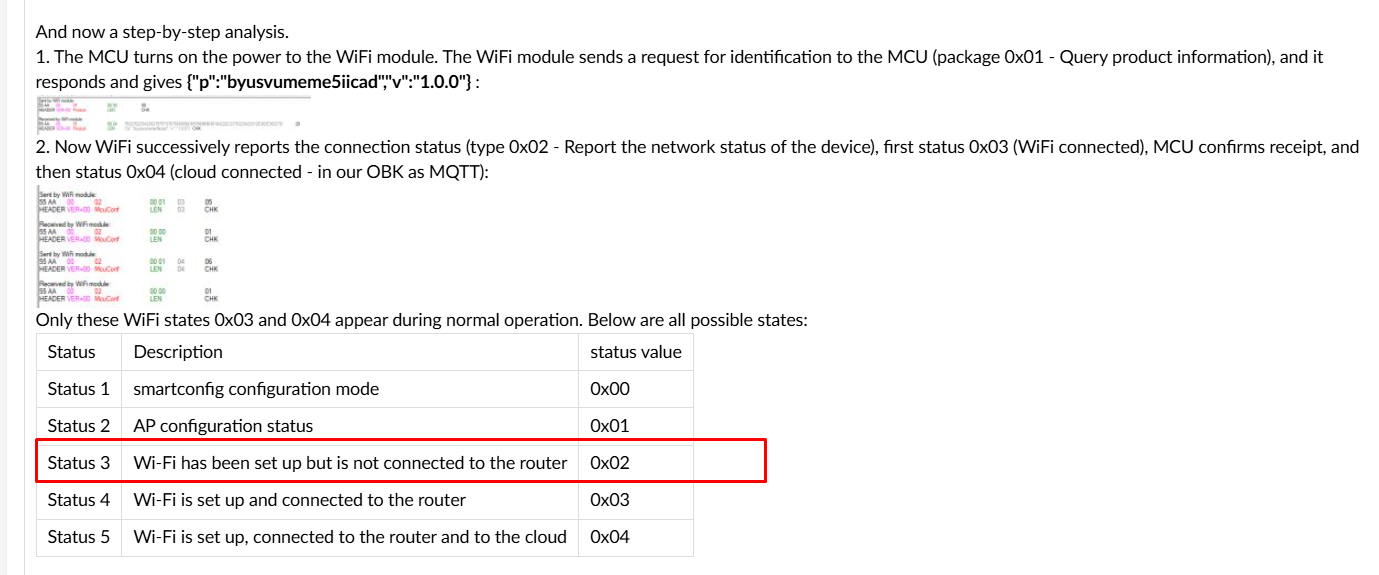Click the 0x02 status value cell

coord(636,463)
